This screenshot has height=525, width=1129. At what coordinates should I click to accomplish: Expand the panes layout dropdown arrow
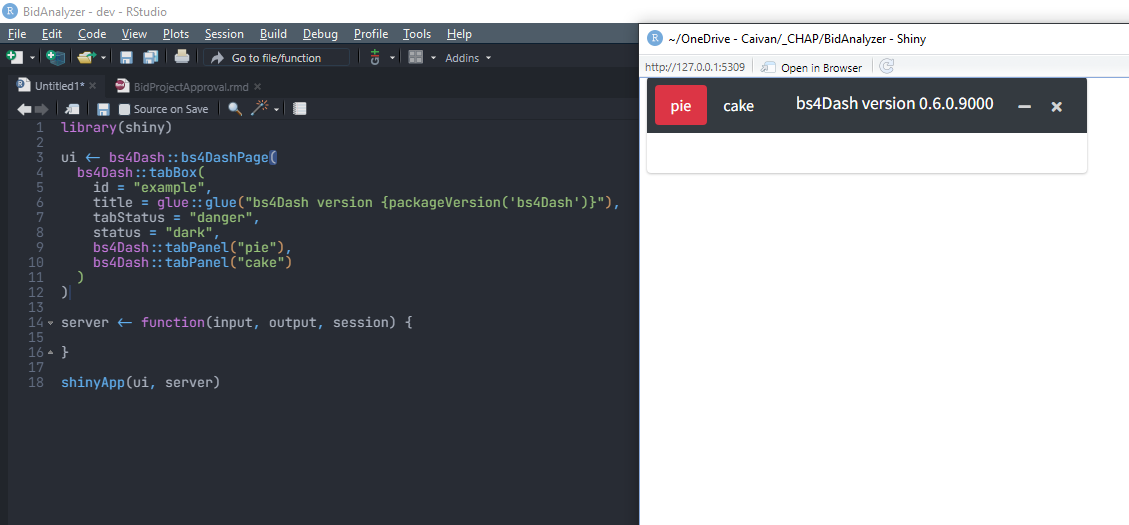pyautogui.click(x=433, y=58)
